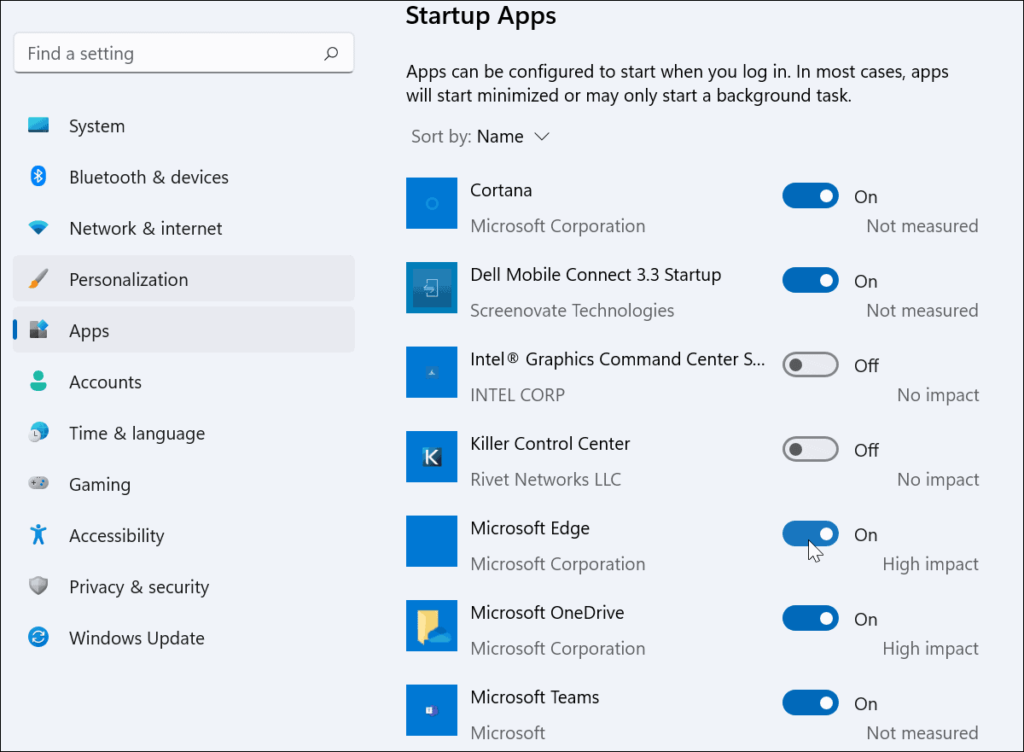Open Network & internet settings
This screenshot has height=752, width=1024.
184,228
